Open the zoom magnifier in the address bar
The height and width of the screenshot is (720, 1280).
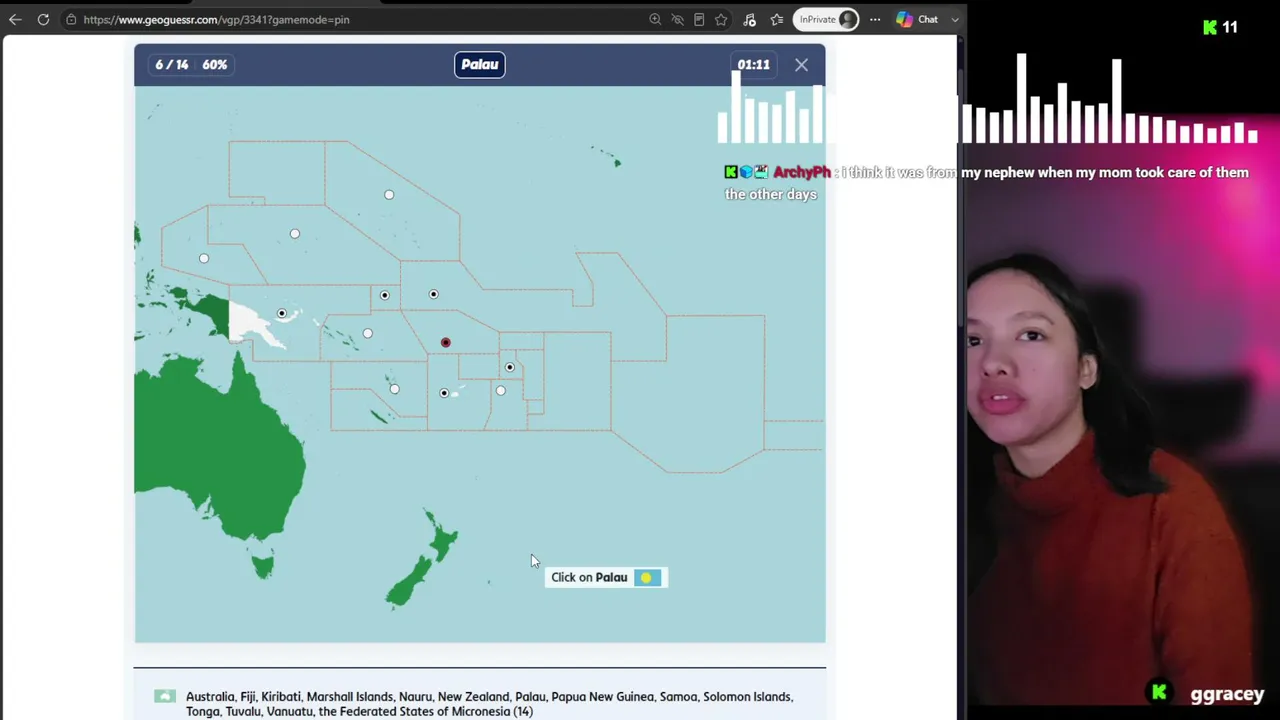point(655,19)
